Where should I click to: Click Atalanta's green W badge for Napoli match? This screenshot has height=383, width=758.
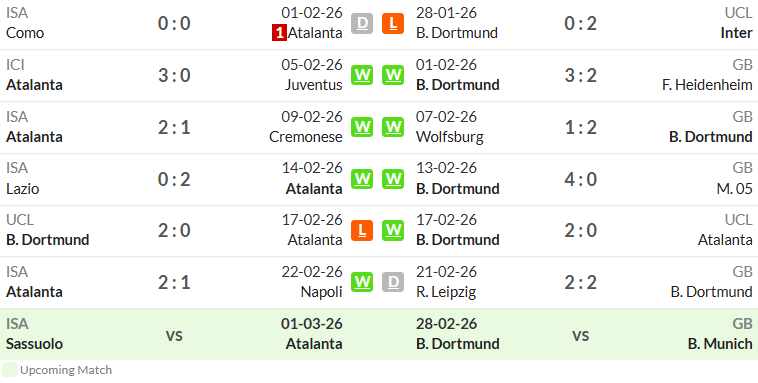[362, 282]
